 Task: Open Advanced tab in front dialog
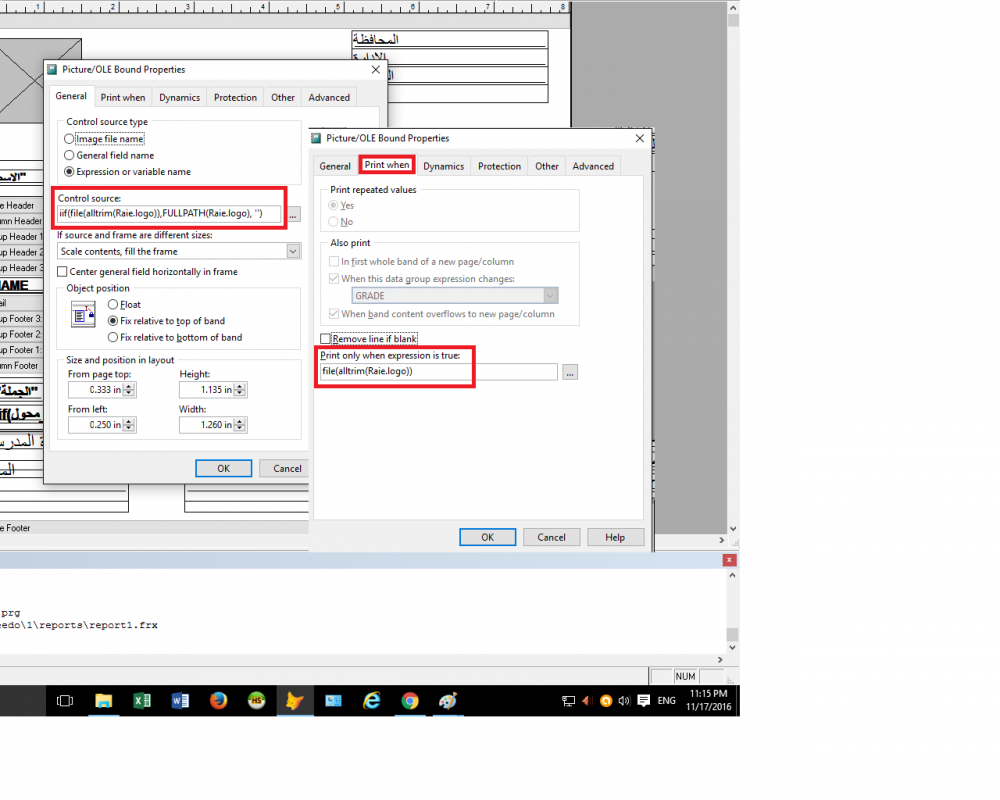593,166
